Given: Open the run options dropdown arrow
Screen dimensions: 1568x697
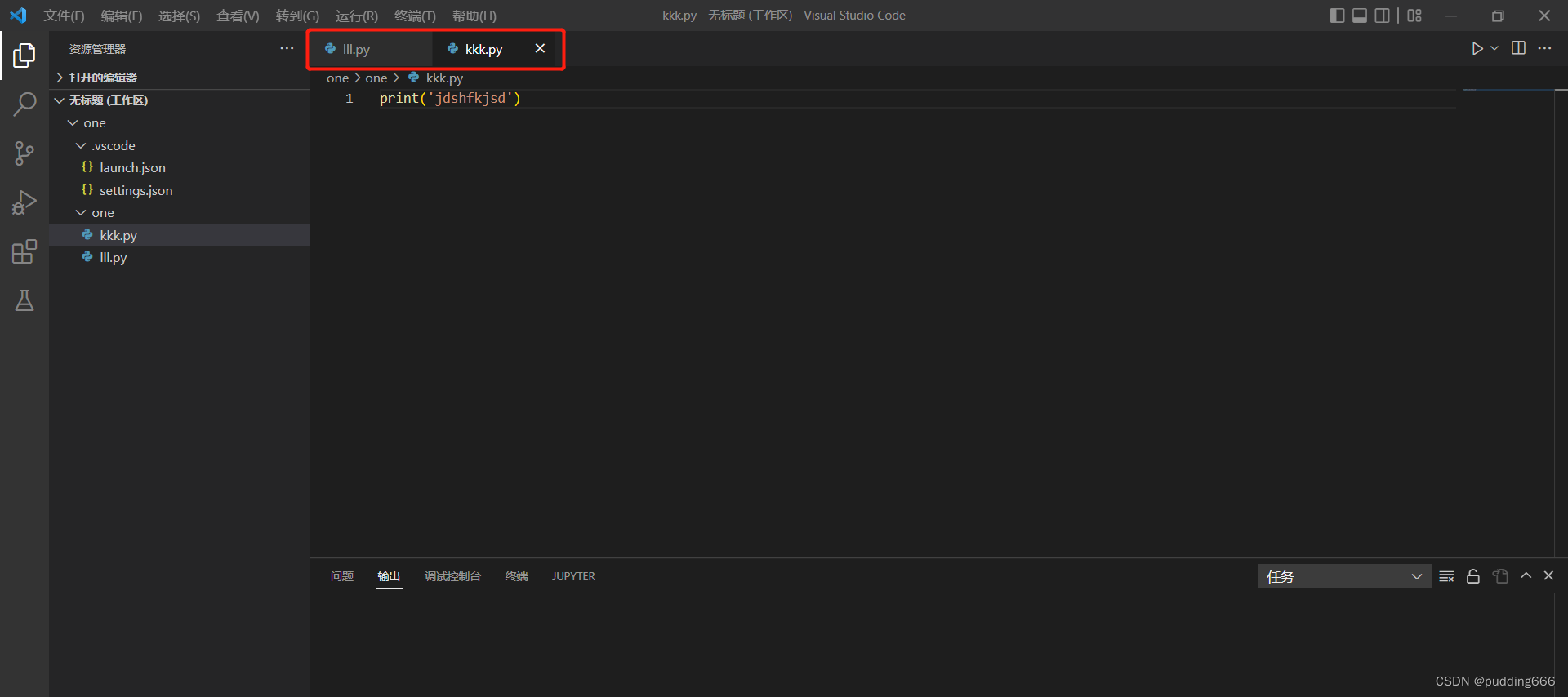Looking at the screenshot, I should pyautogui.click(x=1494, y=49).
